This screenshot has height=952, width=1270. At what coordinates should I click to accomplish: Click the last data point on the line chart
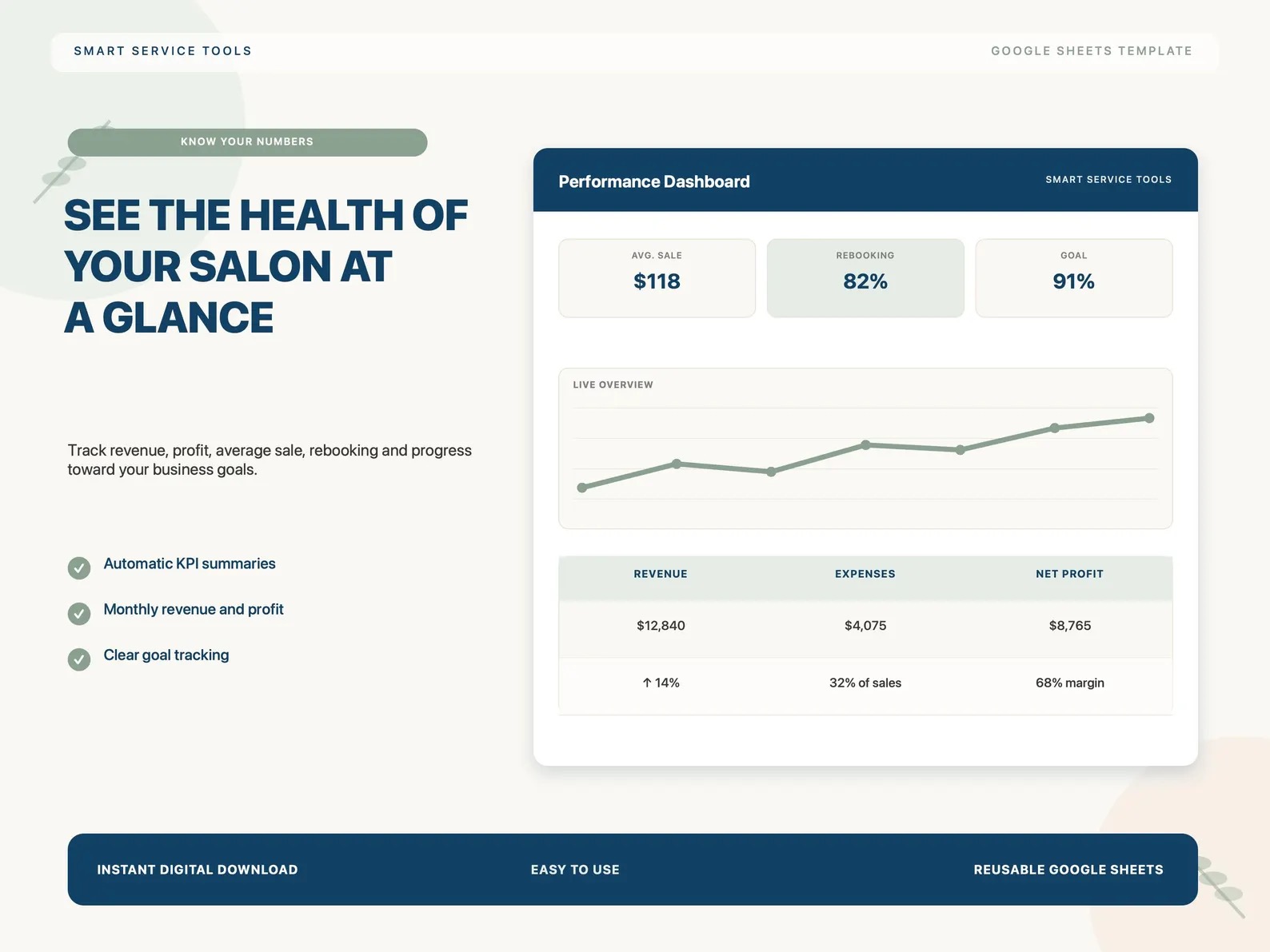[1149, 418]
